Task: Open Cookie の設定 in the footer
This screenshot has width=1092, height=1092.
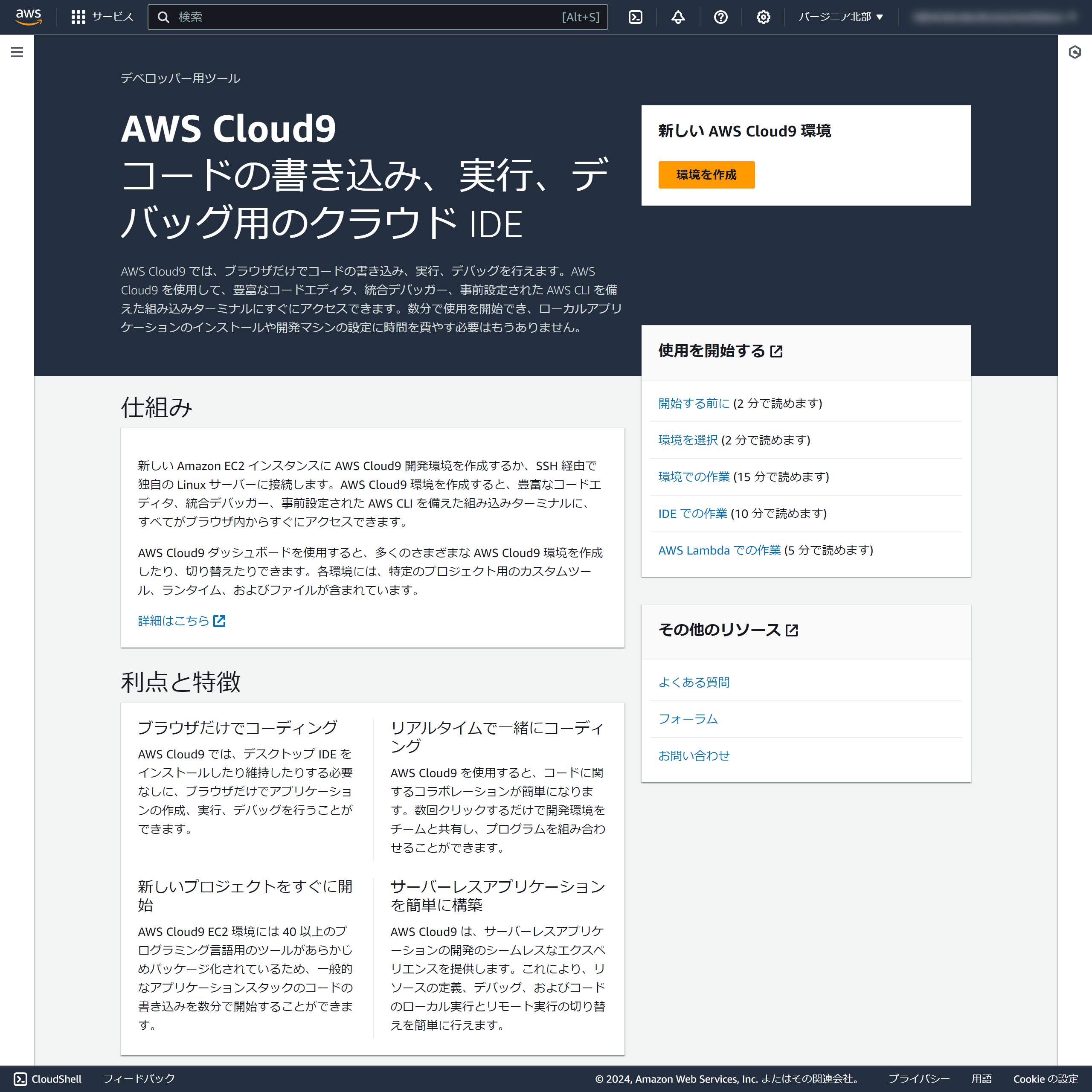Action: (x=1045, y=1078)
